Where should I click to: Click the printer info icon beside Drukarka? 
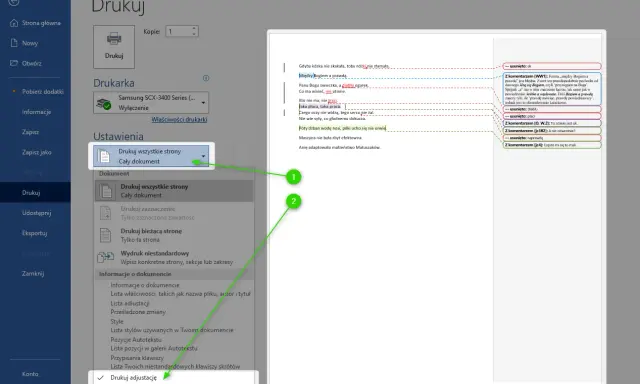(x=206, y=78)
